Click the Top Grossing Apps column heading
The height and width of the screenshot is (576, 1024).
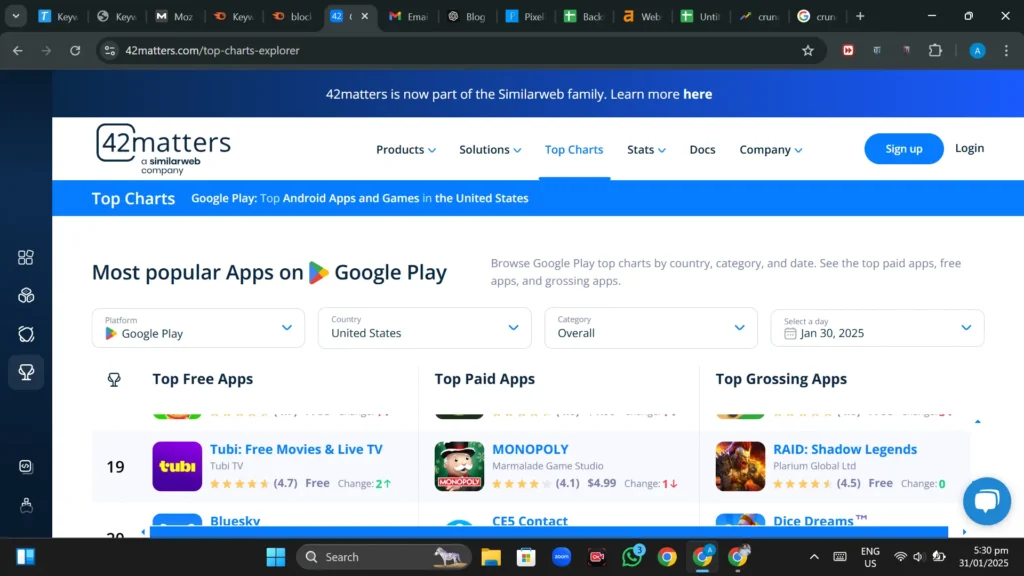pyautogui.click(x=781, y=379)
